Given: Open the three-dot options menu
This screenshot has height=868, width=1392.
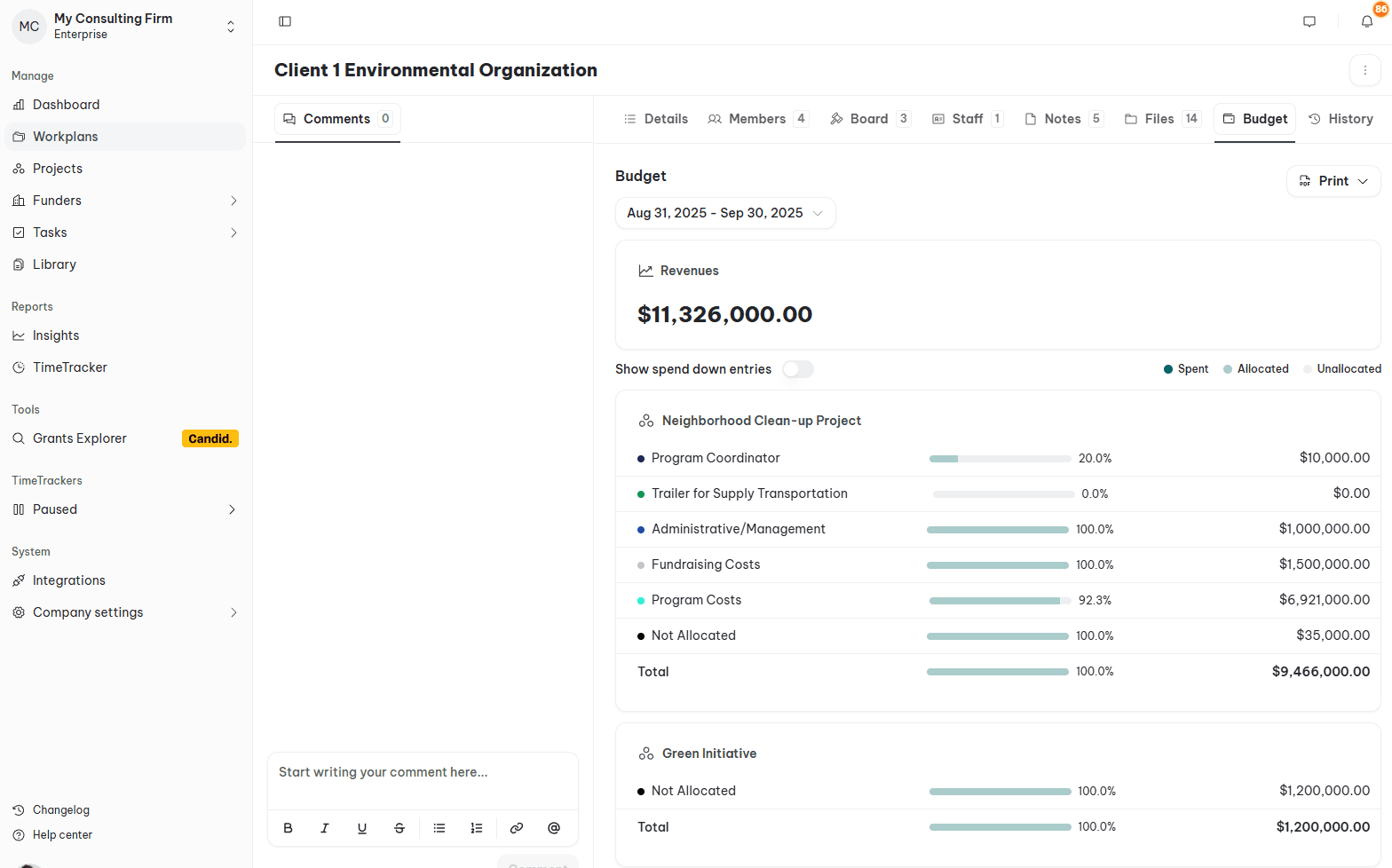Looking at the screenshot, I should [1365, 70].
